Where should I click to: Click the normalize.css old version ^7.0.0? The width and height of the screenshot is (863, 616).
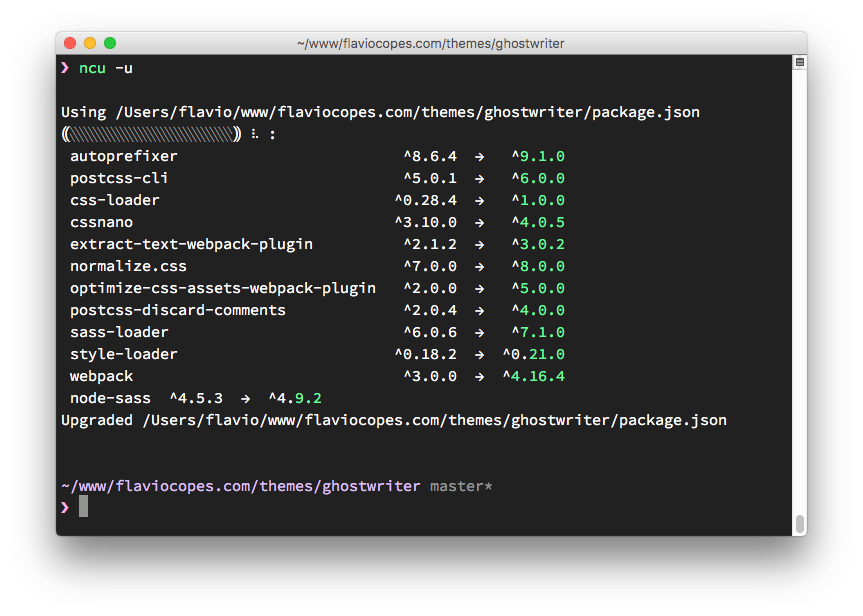430,266
